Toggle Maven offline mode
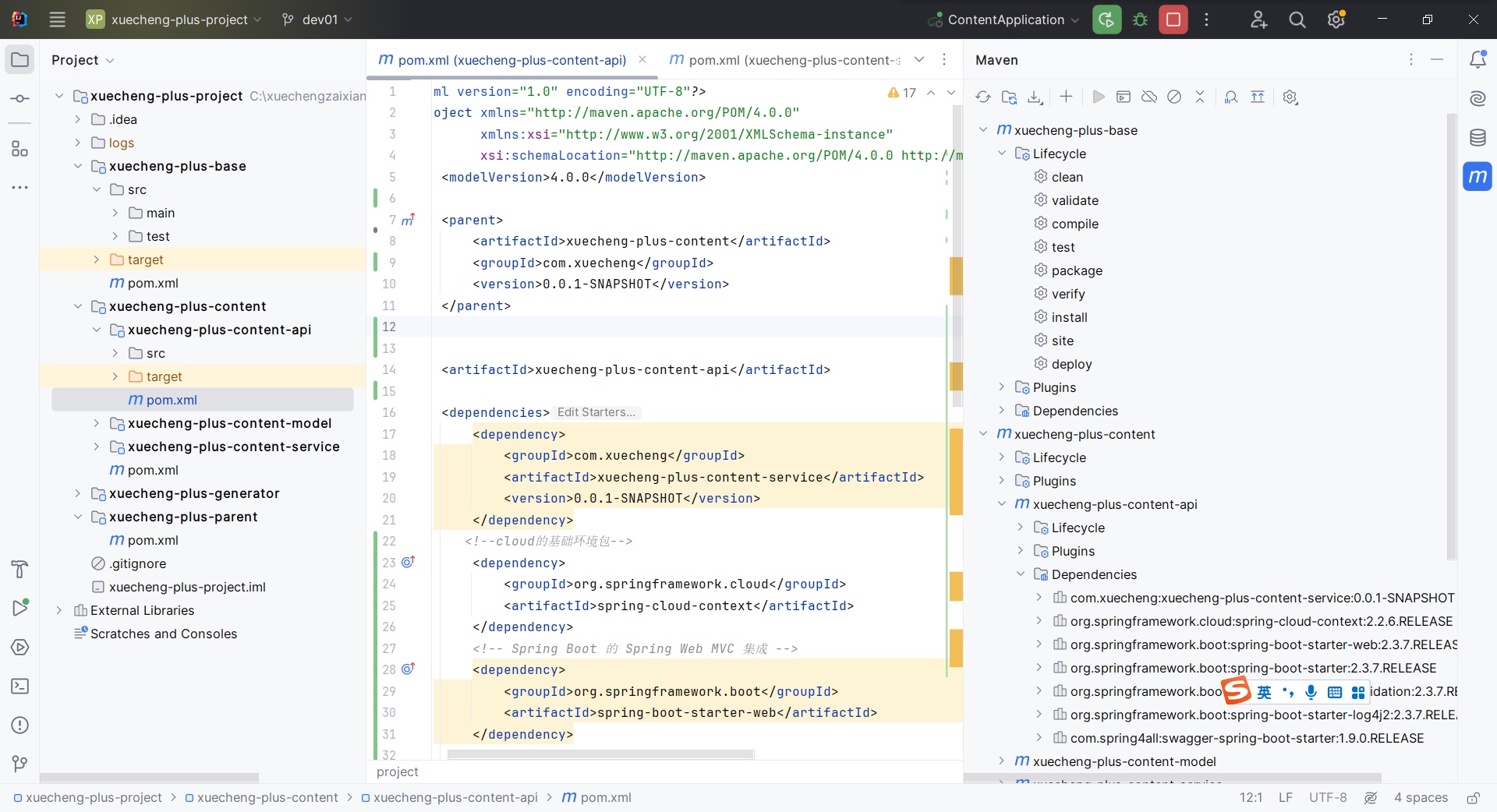 pos(1148,97)
